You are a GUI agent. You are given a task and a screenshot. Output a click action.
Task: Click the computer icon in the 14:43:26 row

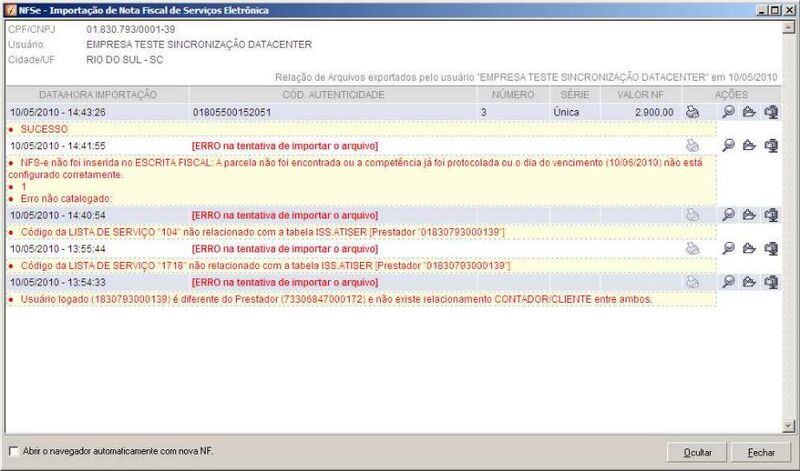771,112
